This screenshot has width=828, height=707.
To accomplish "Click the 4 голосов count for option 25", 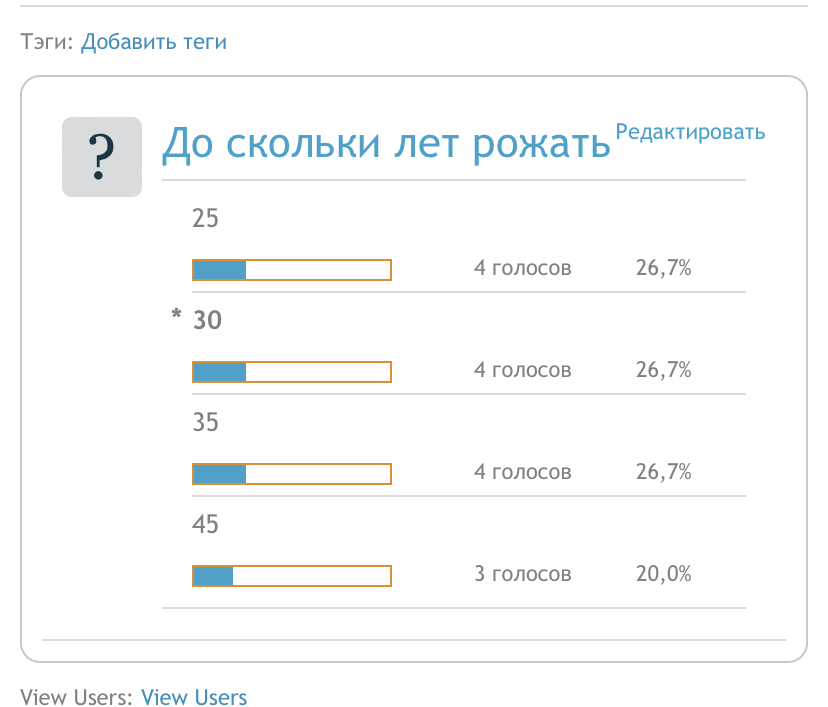I will pyautogui.click(x=523, y=269).
